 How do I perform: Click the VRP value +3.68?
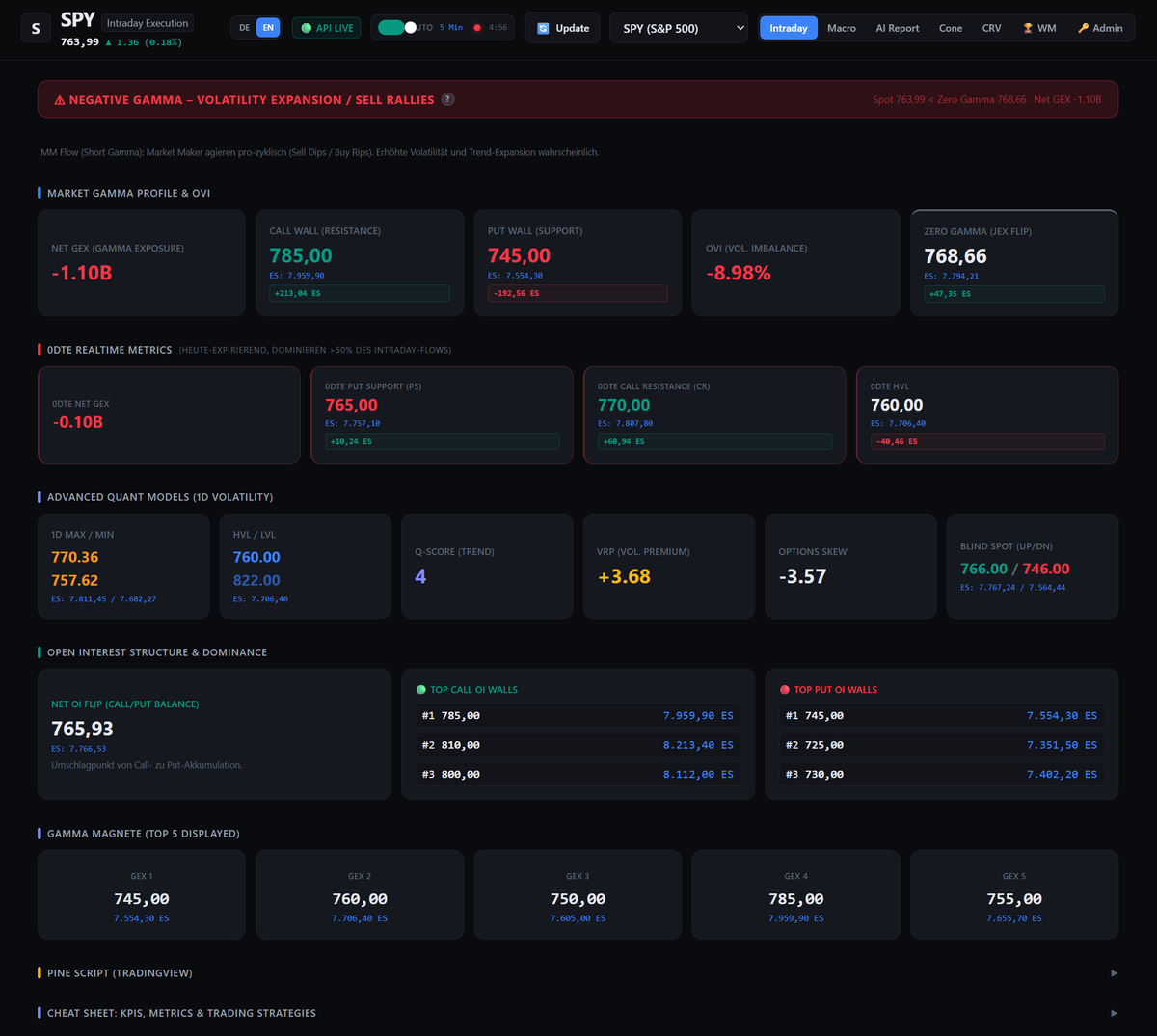pyautogui.click(x=624, y=576)
